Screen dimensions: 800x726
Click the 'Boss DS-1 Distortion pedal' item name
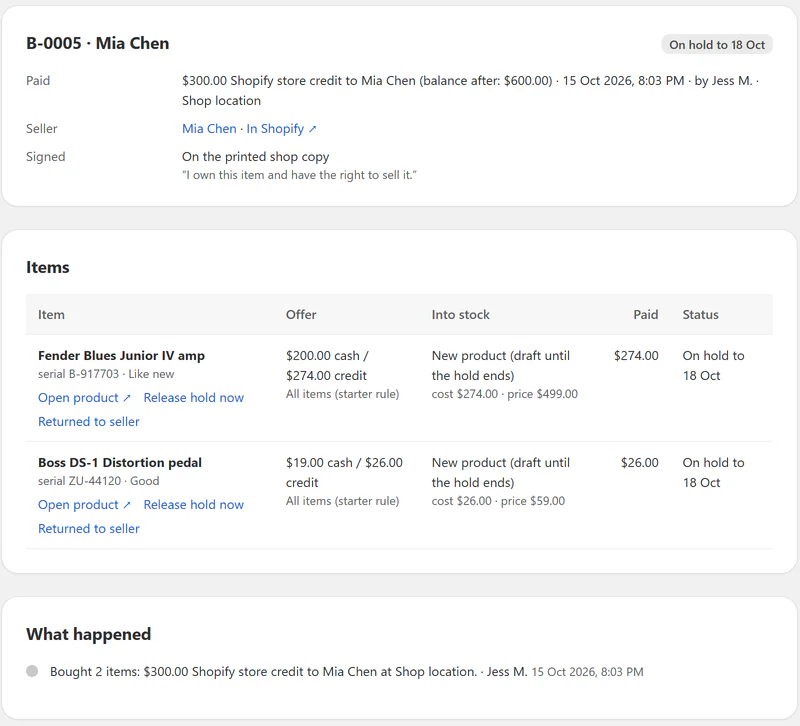pos(120,463)
